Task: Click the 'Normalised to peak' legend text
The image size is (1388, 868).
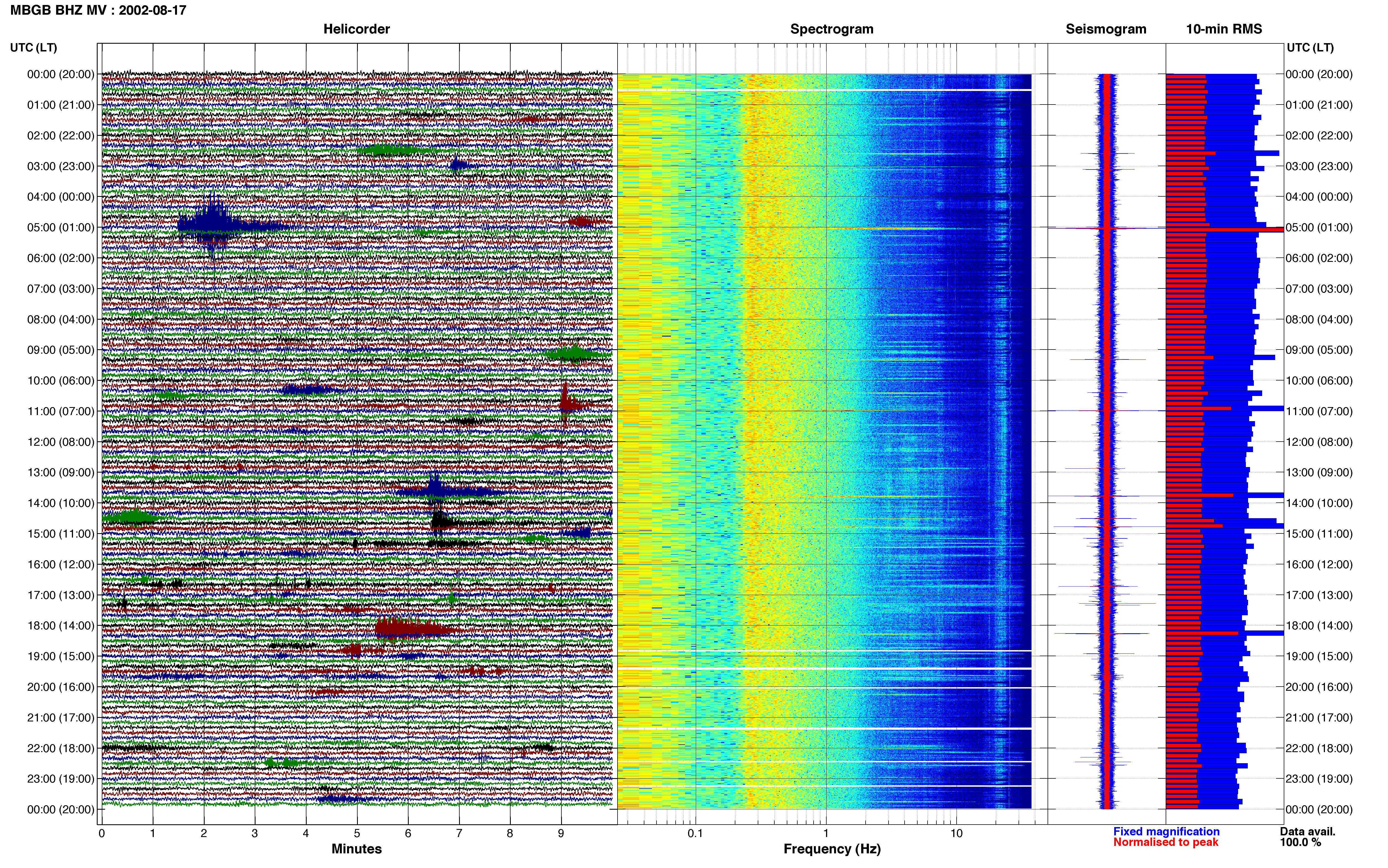Action: click(1166, 842)
